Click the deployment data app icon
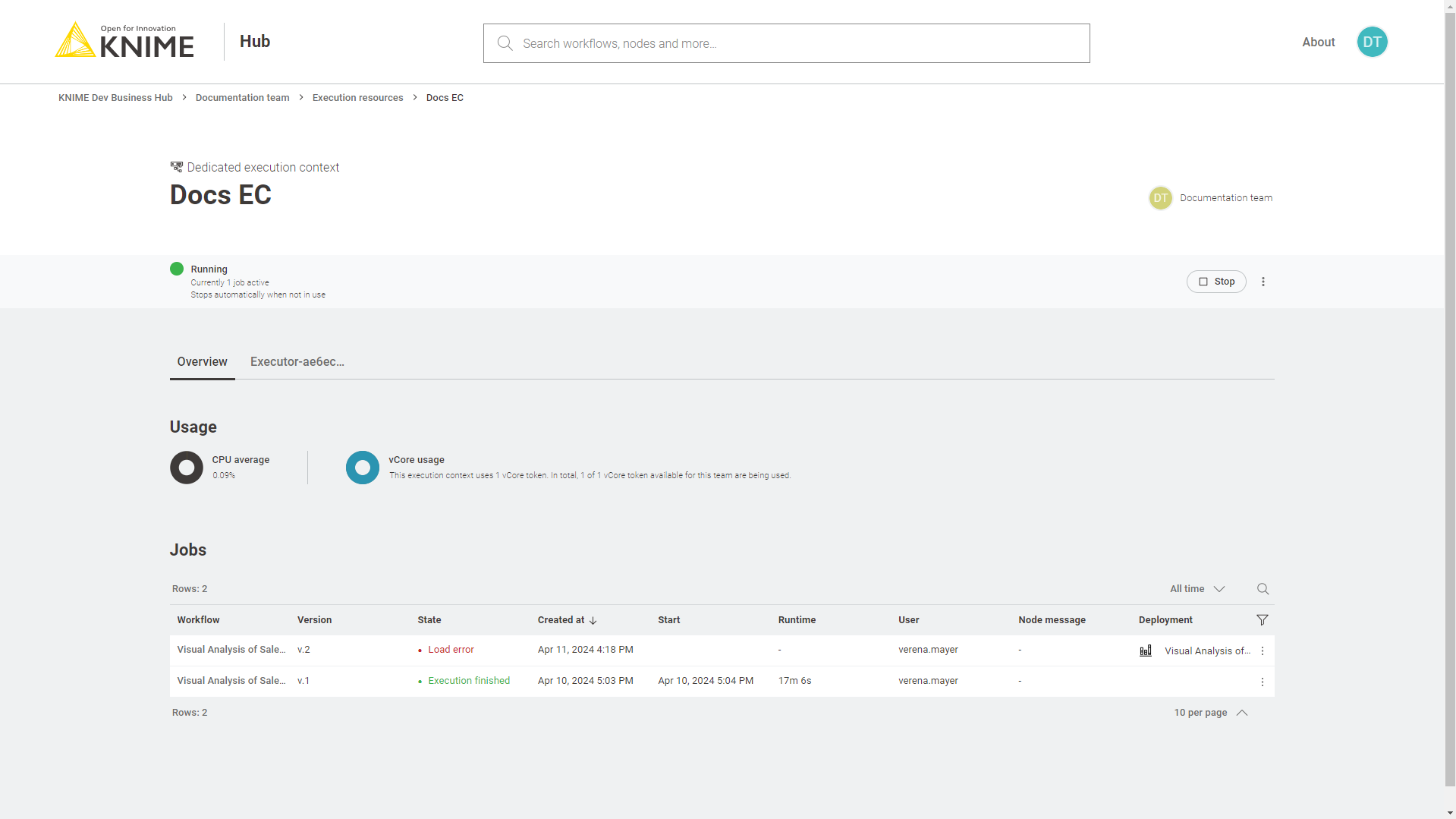 1146,651
